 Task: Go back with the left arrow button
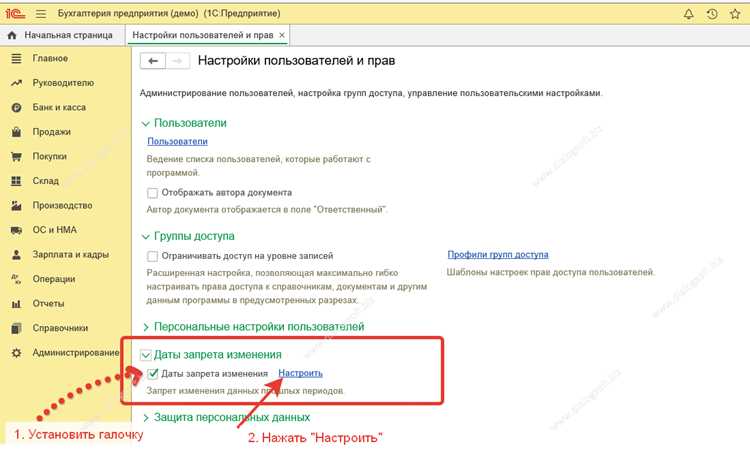(x=153, y=61)
